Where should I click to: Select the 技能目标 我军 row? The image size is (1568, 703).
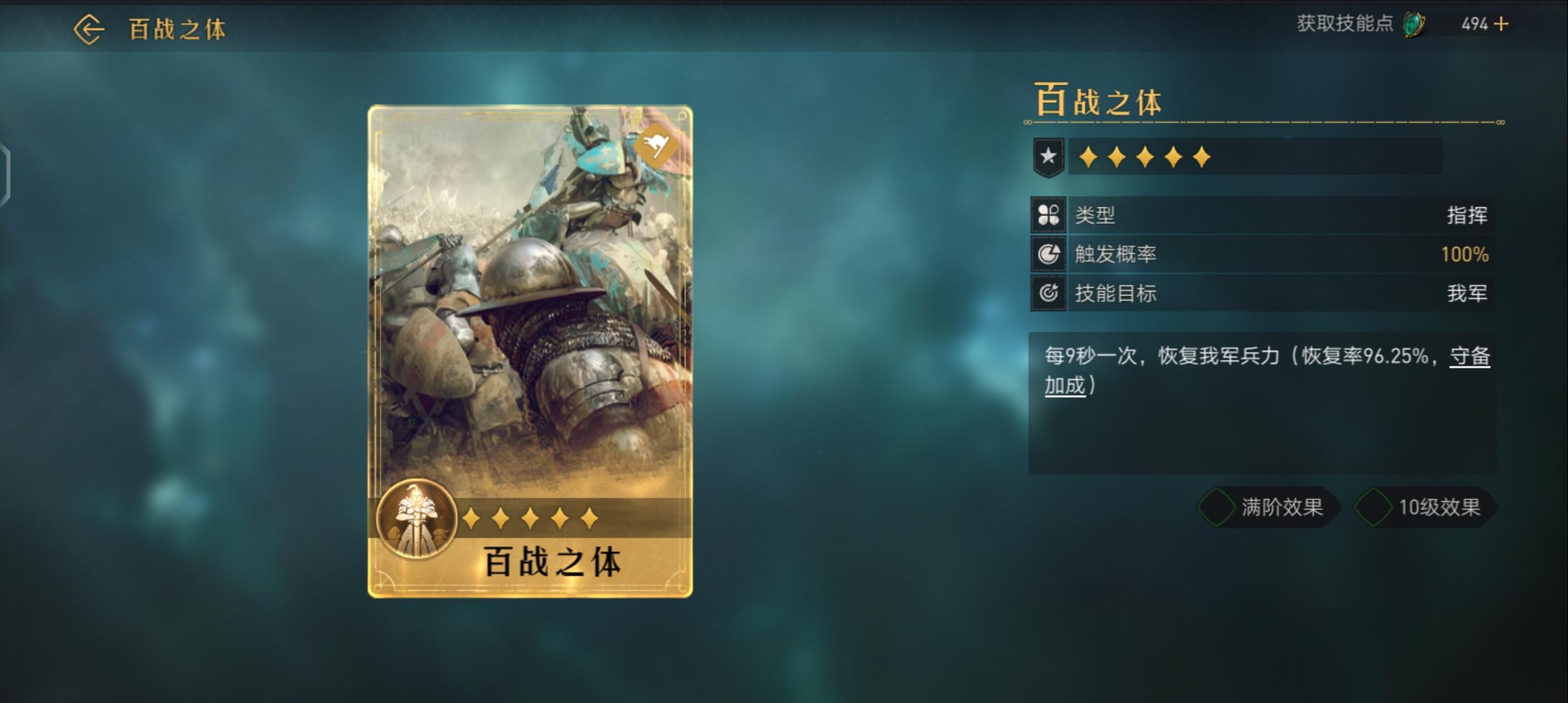(x=1263, y=293)
